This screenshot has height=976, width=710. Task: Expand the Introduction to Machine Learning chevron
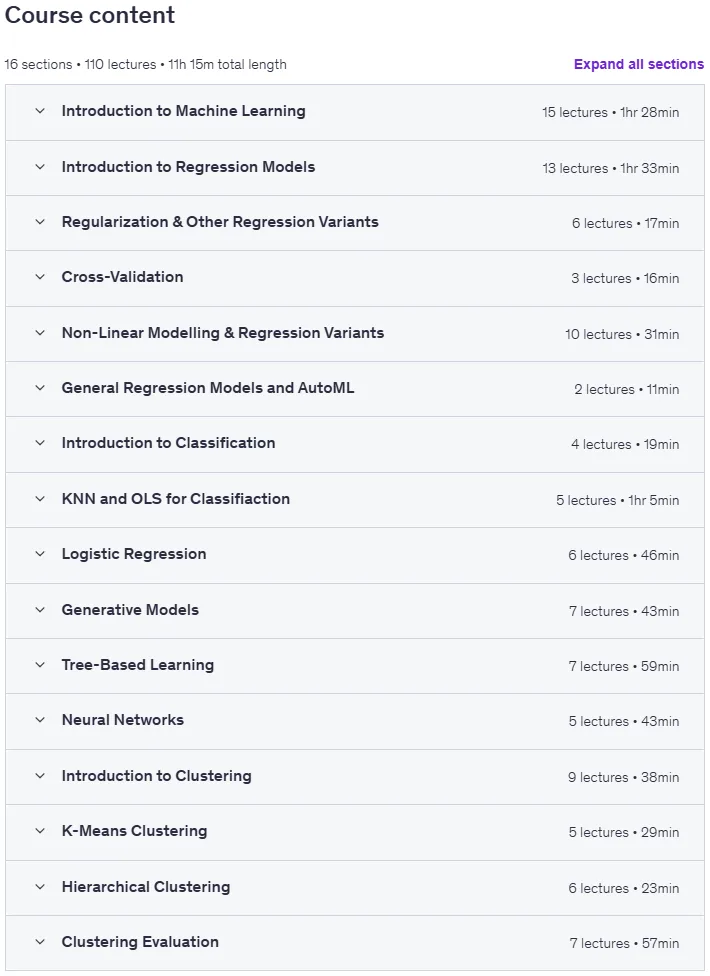[40, 111]
